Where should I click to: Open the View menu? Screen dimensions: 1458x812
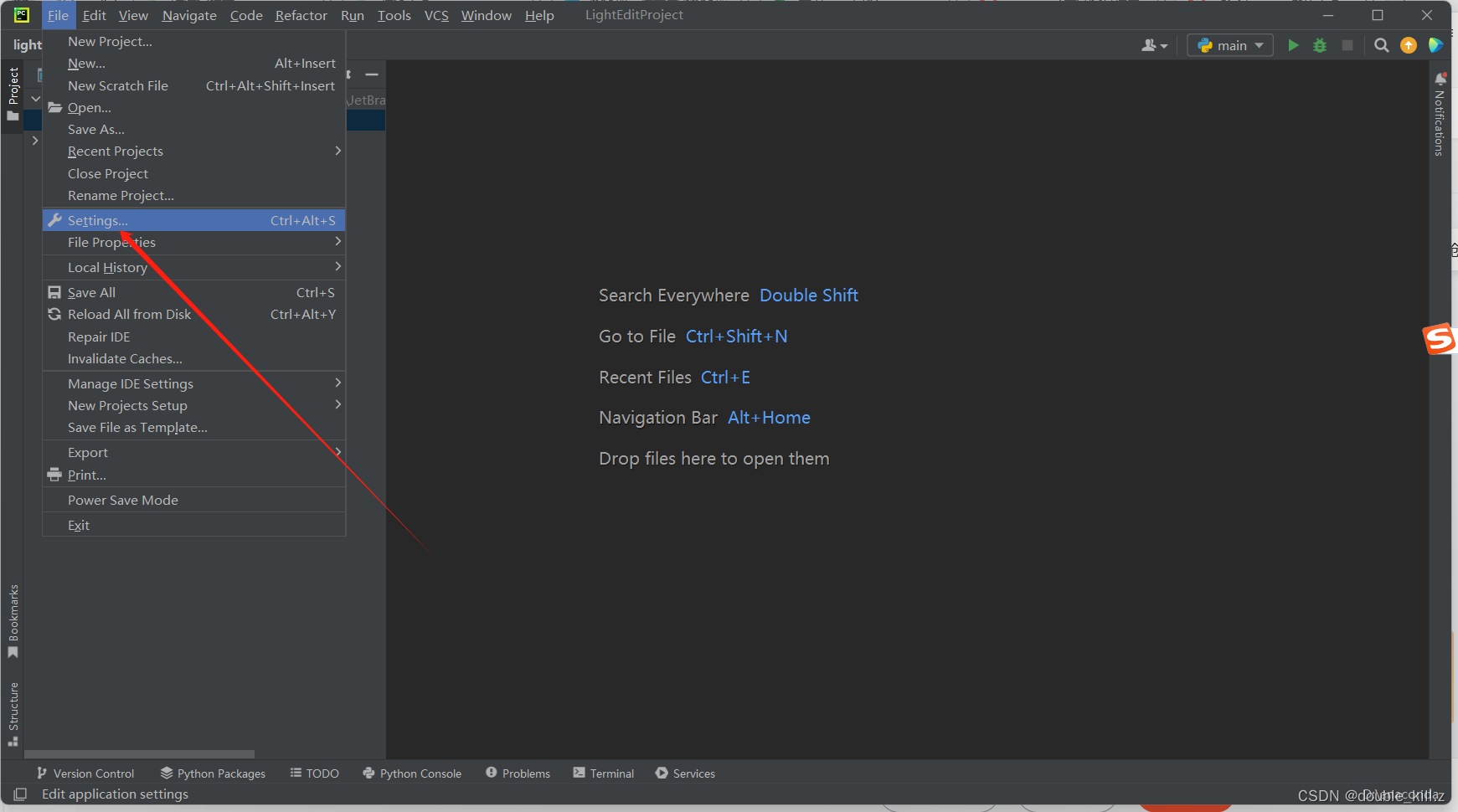coord(133,15)
